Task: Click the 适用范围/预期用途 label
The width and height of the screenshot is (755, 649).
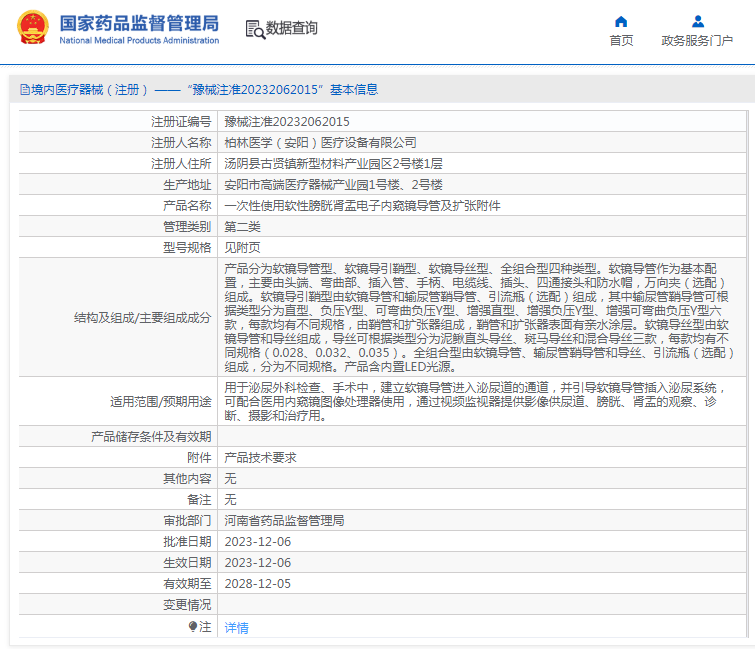Action: [x=161, y=402]
